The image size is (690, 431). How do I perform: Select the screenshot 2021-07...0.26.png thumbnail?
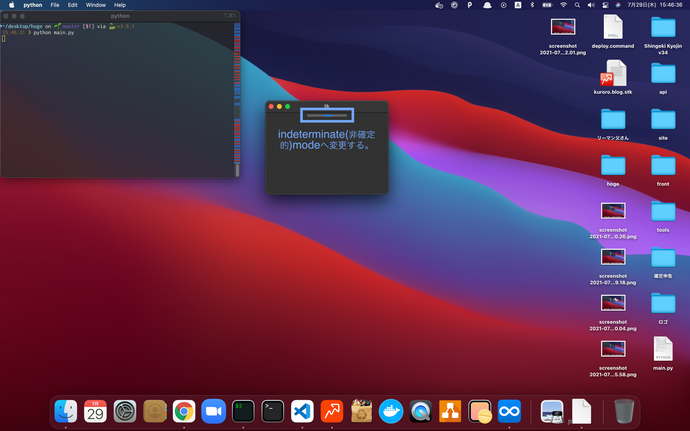[613, 211]
